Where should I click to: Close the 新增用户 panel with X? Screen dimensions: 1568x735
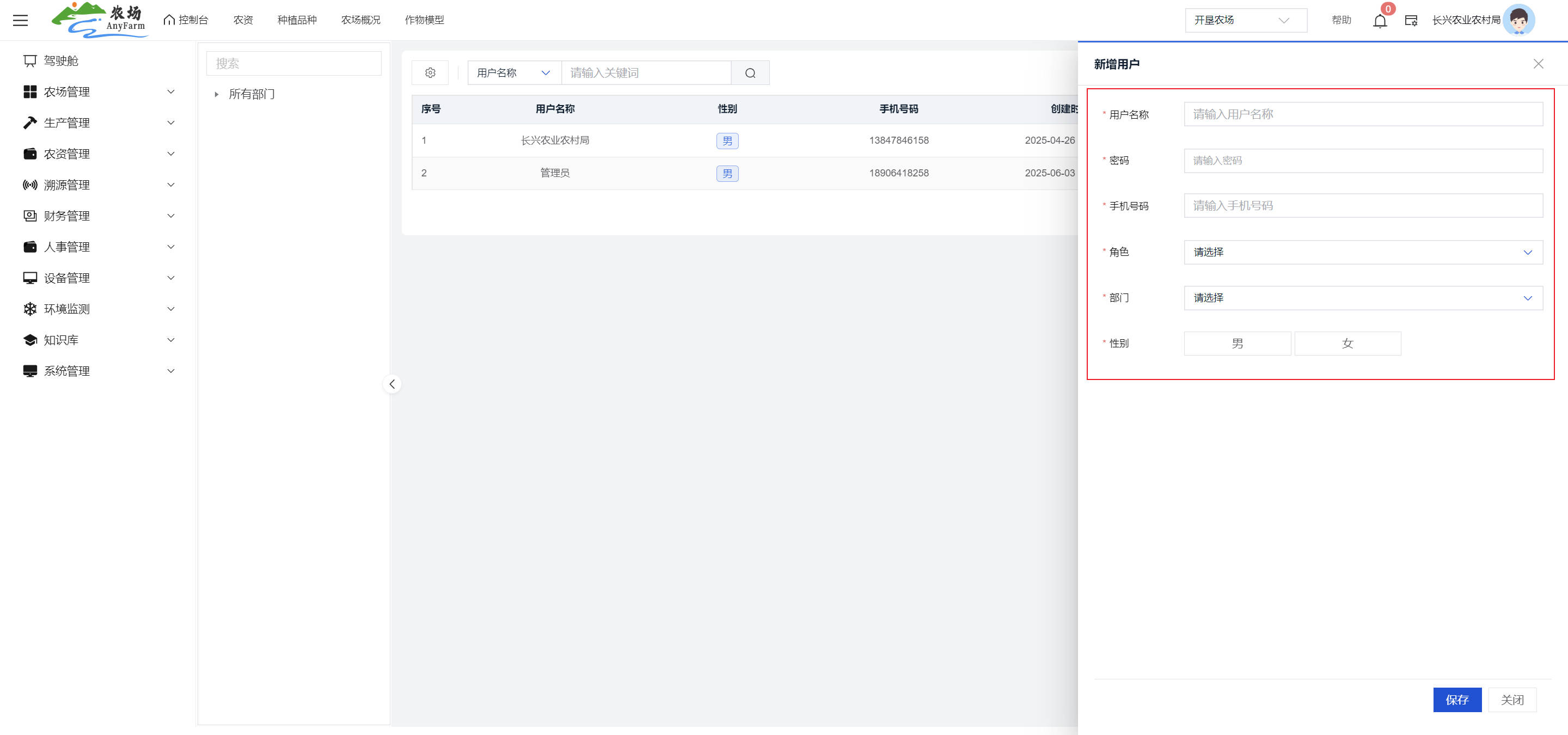click(1538, 64)
